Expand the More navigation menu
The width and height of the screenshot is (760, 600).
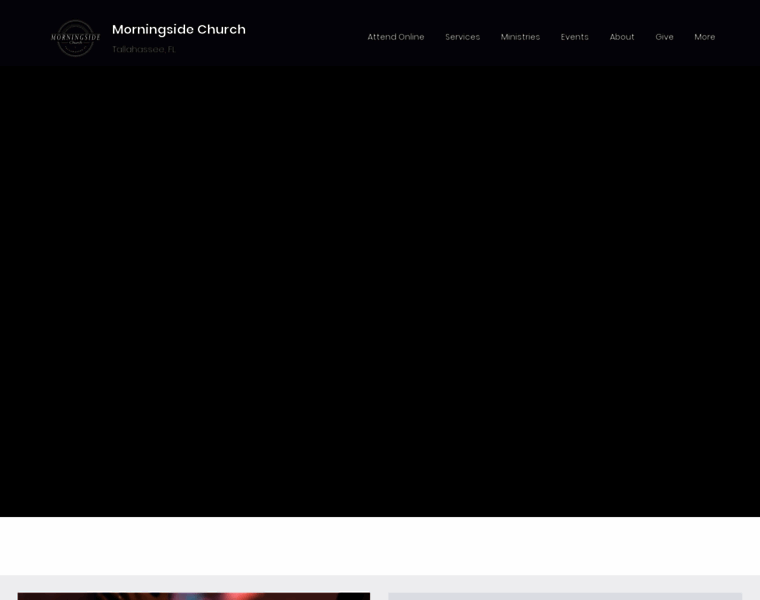704,37
